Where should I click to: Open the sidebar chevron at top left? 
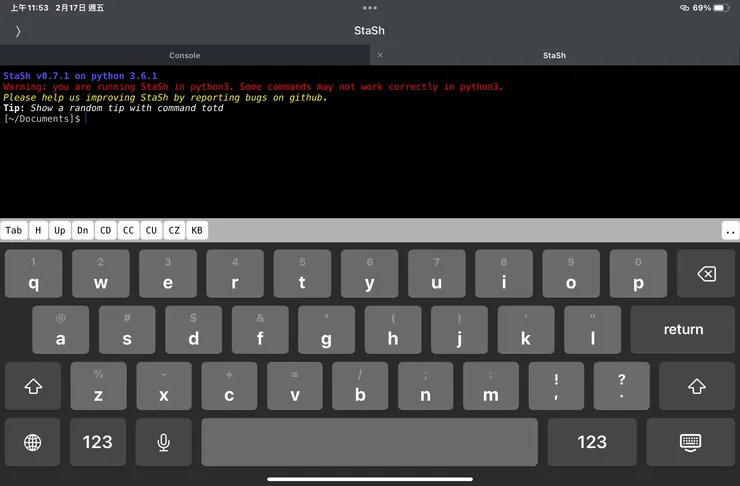pyautogui.click(x=18, y=31)
